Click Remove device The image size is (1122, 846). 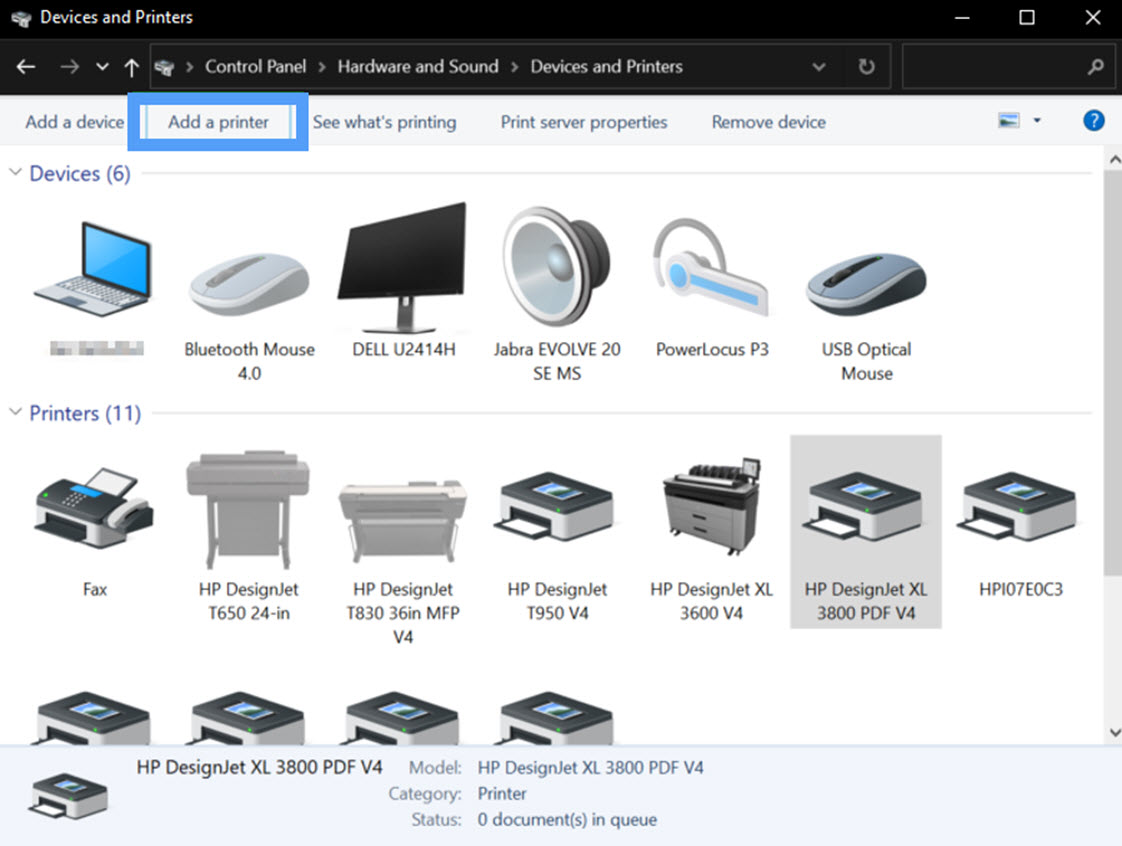point(769,122)
